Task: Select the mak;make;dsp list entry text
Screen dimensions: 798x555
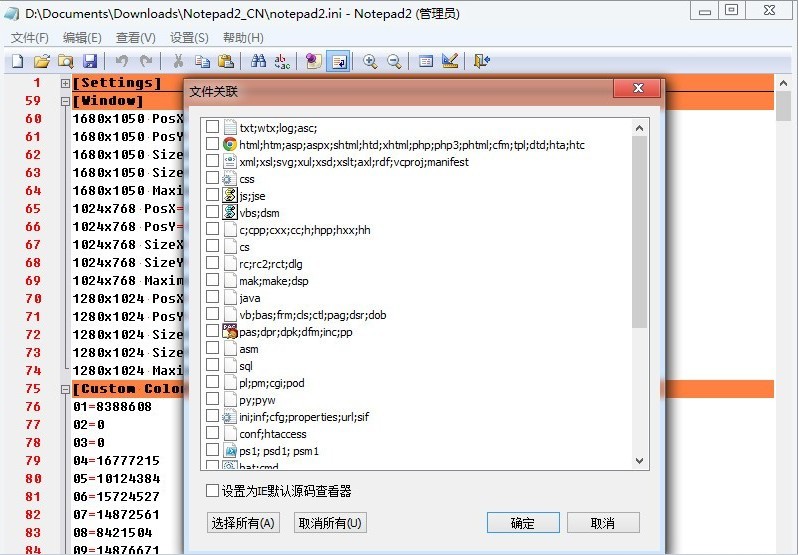Action: [x=274, y=281]
